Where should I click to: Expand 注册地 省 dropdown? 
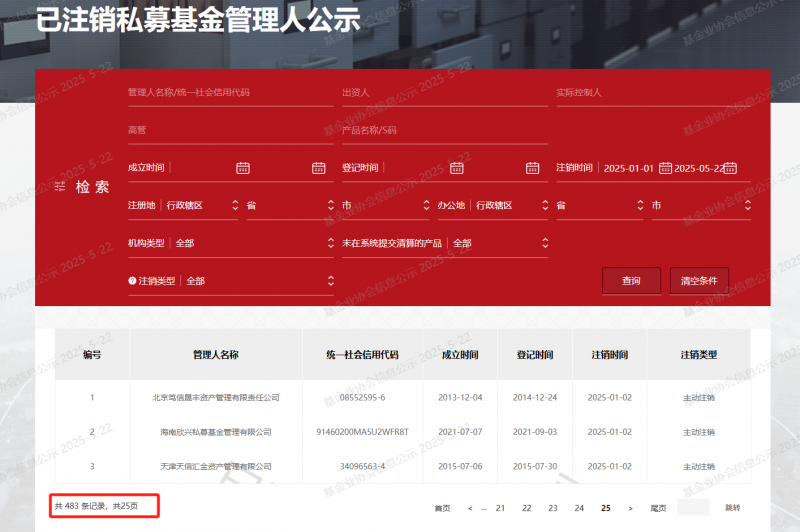coord(290,205)
